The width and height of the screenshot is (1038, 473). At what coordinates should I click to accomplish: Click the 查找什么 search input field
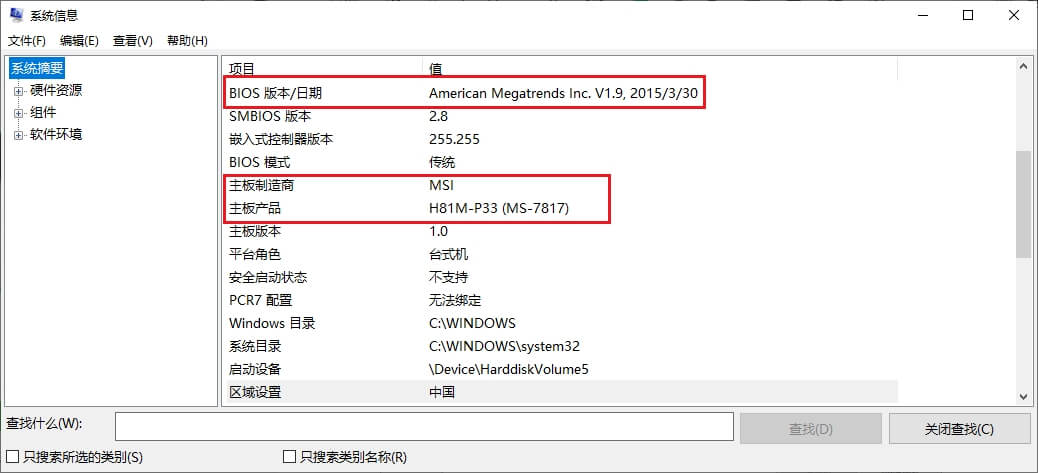pyautogui.click(x=424, y=427)
